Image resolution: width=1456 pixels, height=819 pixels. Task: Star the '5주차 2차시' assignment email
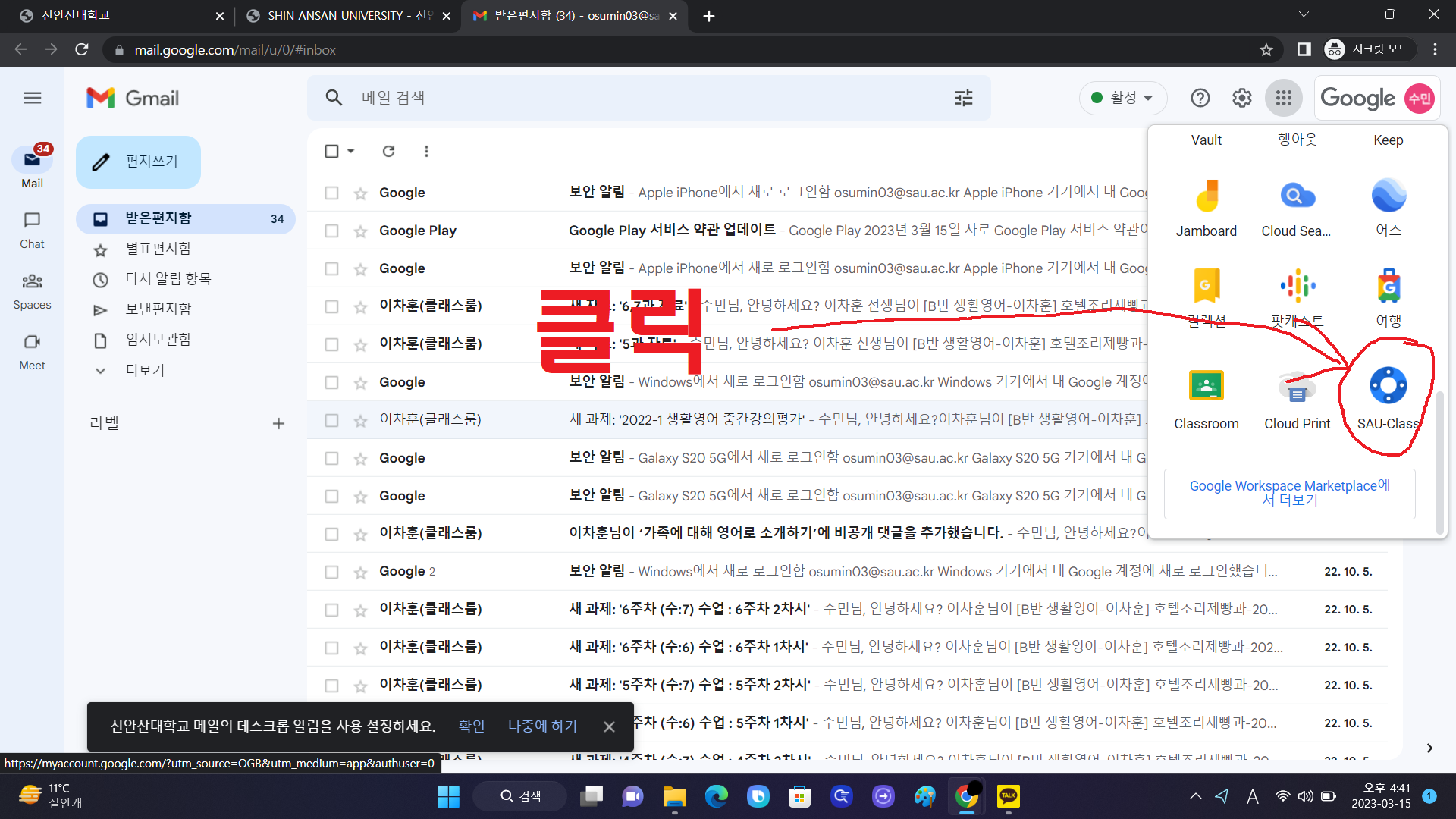point(360,686)
